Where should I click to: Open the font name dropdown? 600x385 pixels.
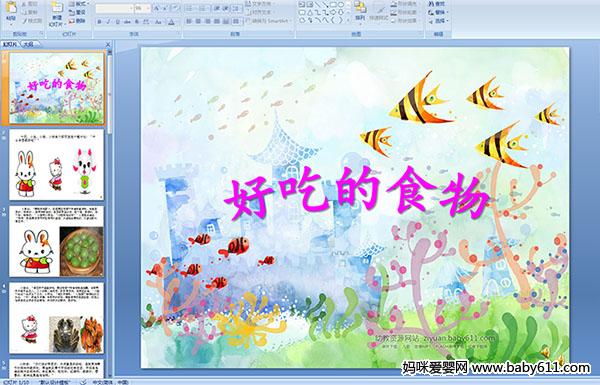pos(114,8)
